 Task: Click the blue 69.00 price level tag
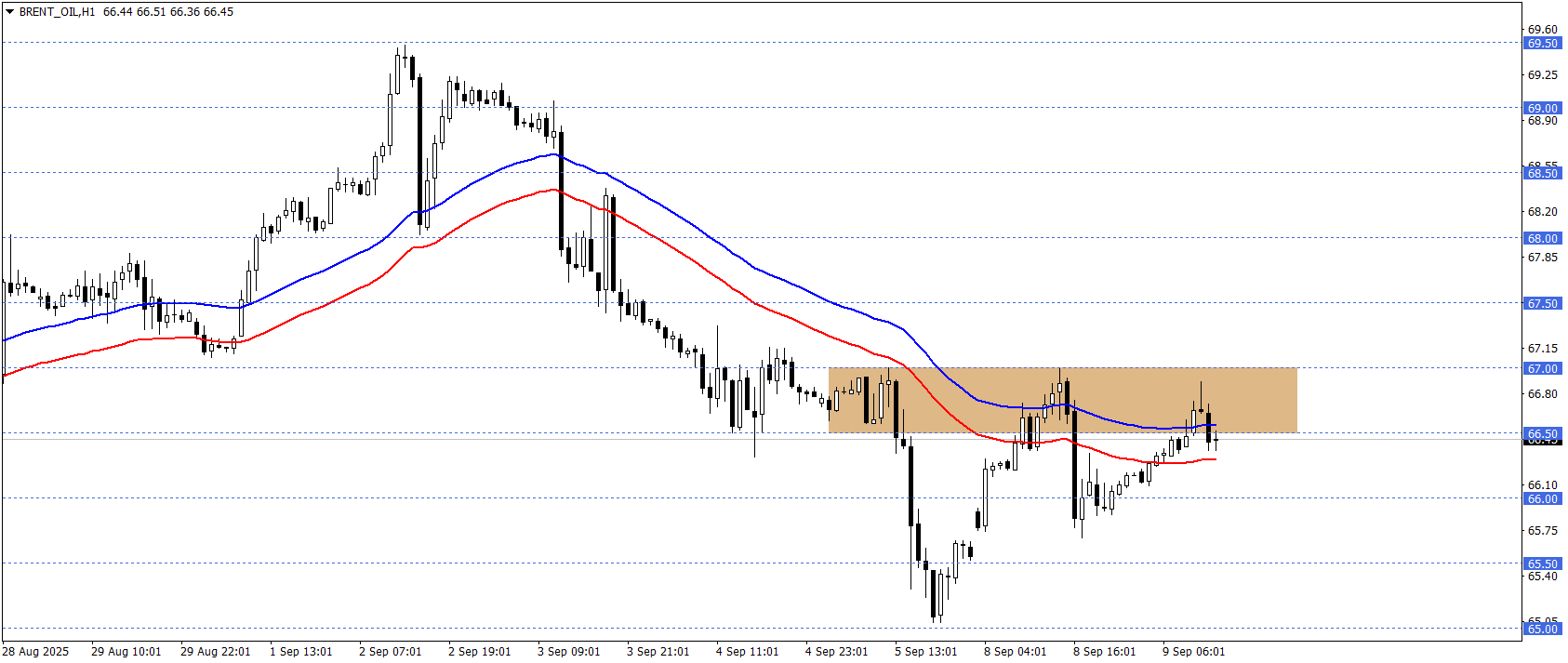point(1542,109)
